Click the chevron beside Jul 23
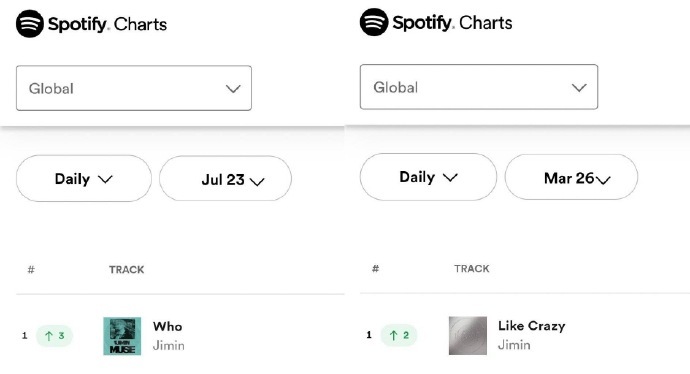 coord(257,181)
